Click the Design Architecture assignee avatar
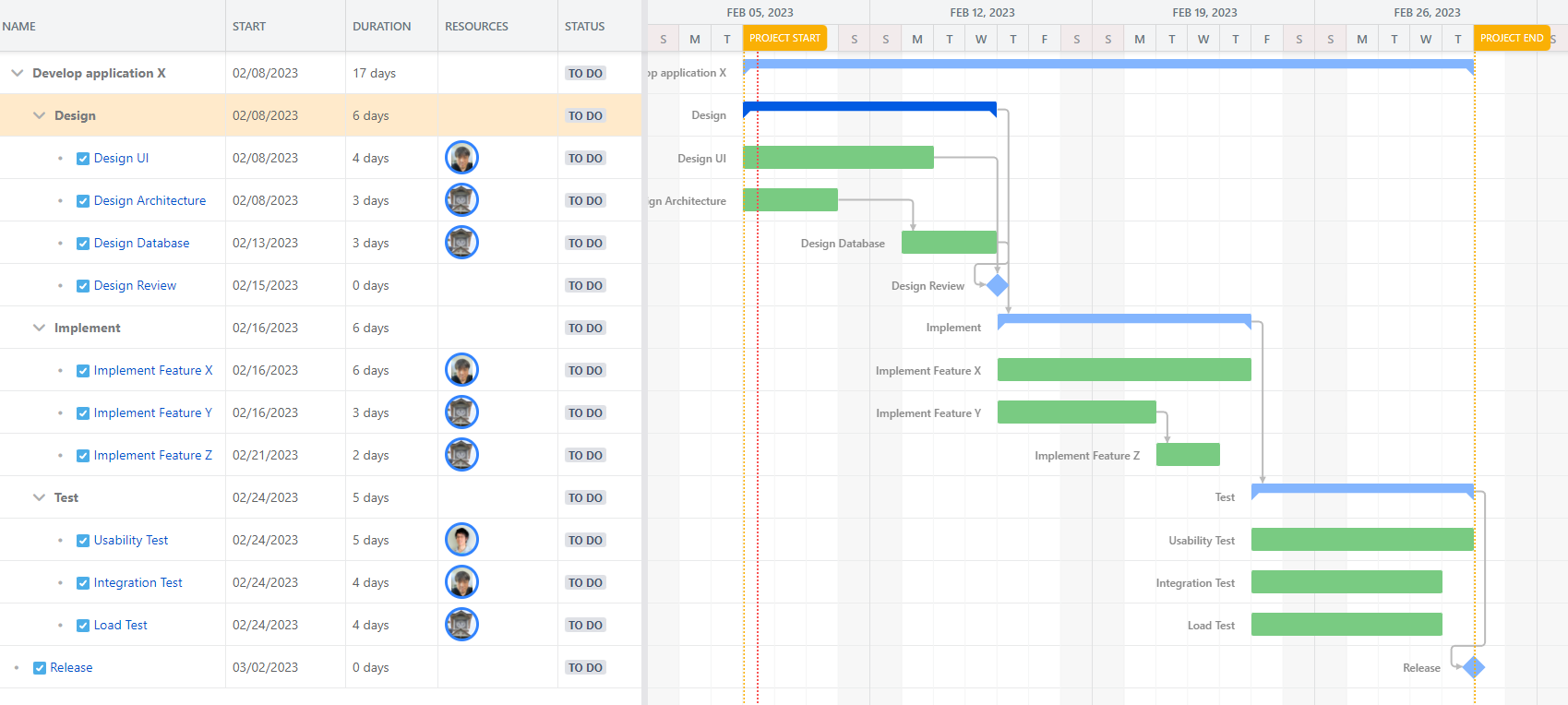 click(461, 200)
